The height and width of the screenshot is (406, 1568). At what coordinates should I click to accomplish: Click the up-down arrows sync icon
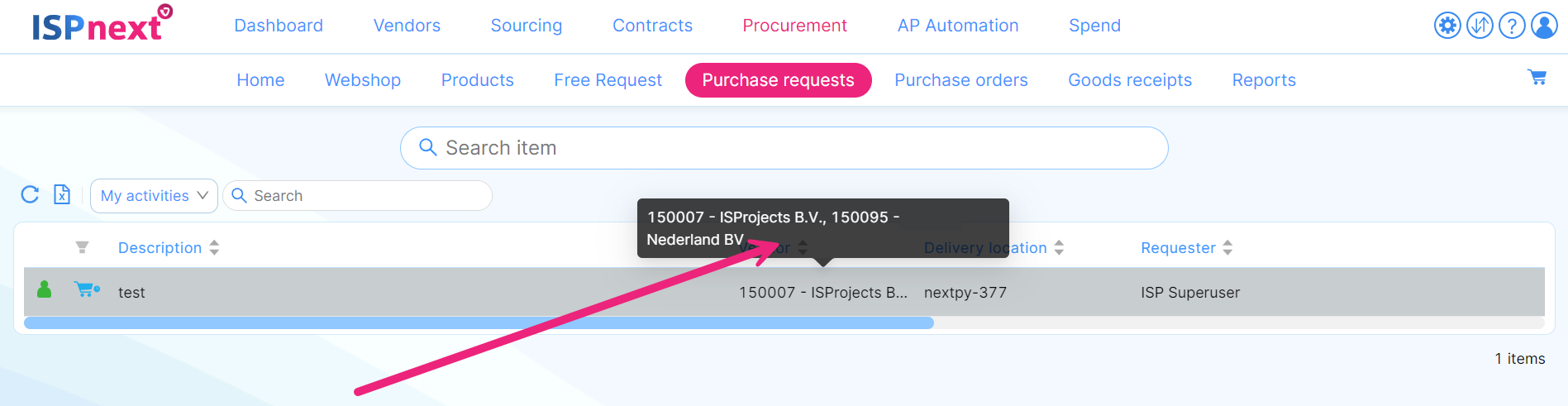click(x=1480, y=26)
